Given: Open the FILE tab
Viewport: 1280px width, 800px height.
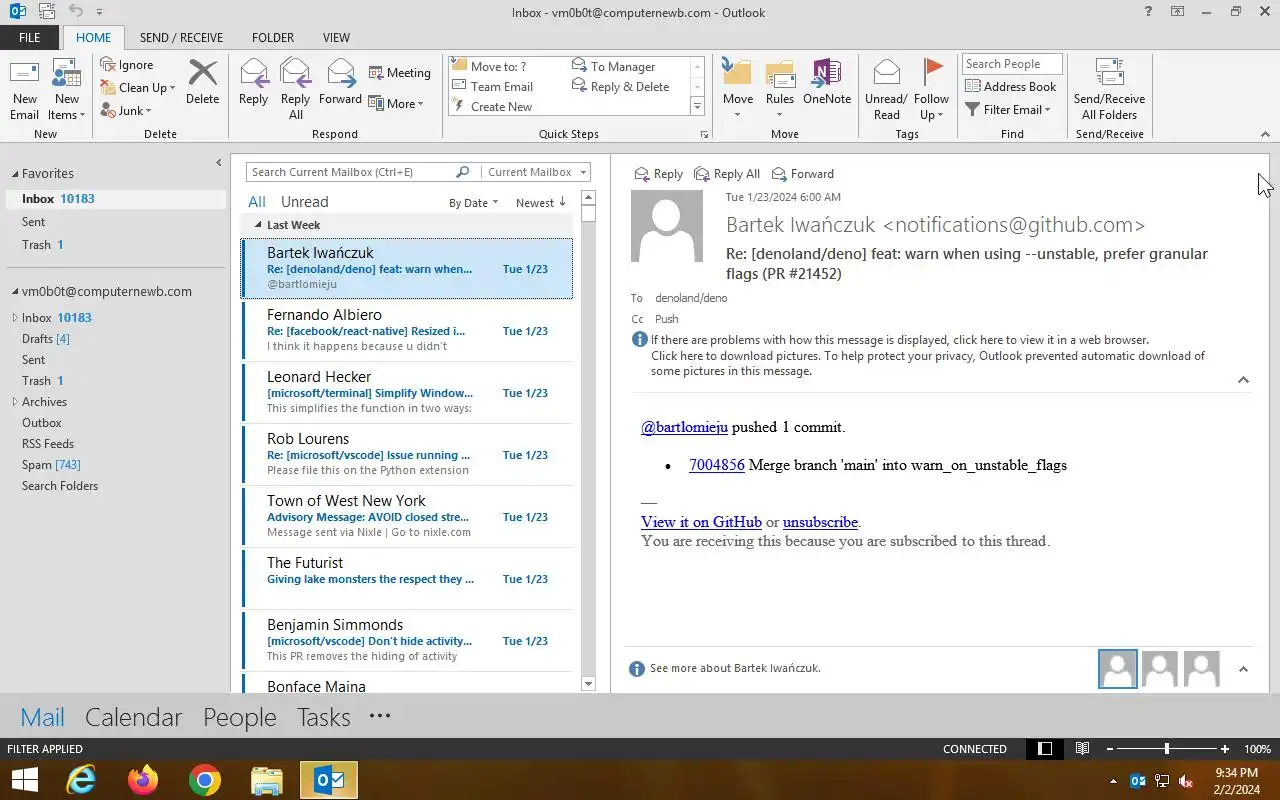Looking at the screenshot, I should click(x=30, y=37).
